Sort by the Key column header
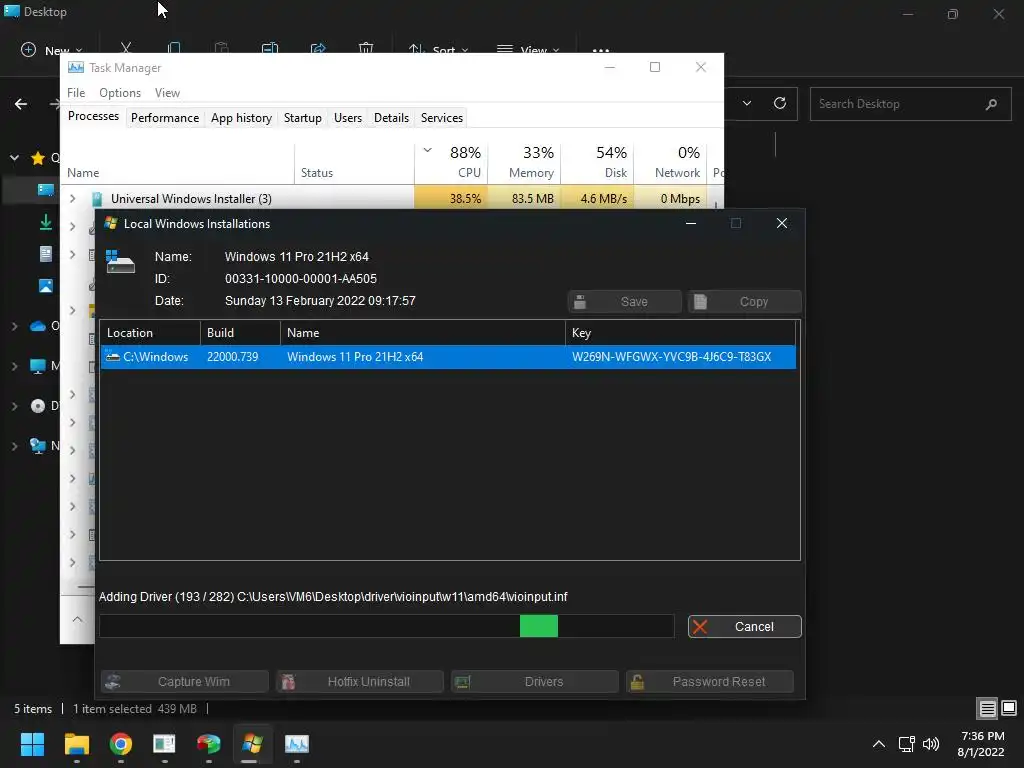The height and width of the screenshot is (768, 1024). pos(680,332)
